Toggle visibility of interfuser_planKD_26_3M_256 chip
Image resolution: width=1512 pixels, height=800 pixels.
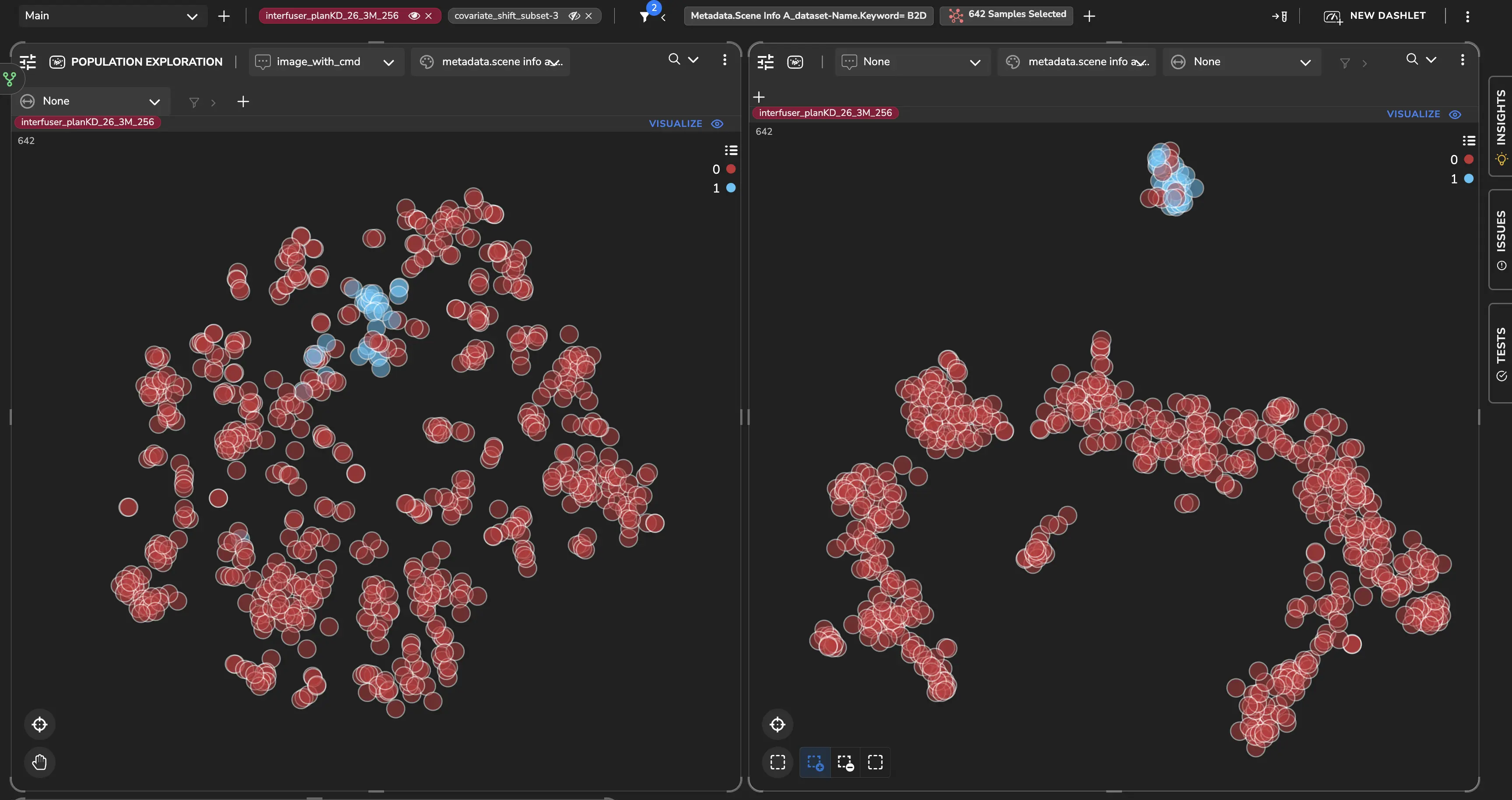click(414, 16)
